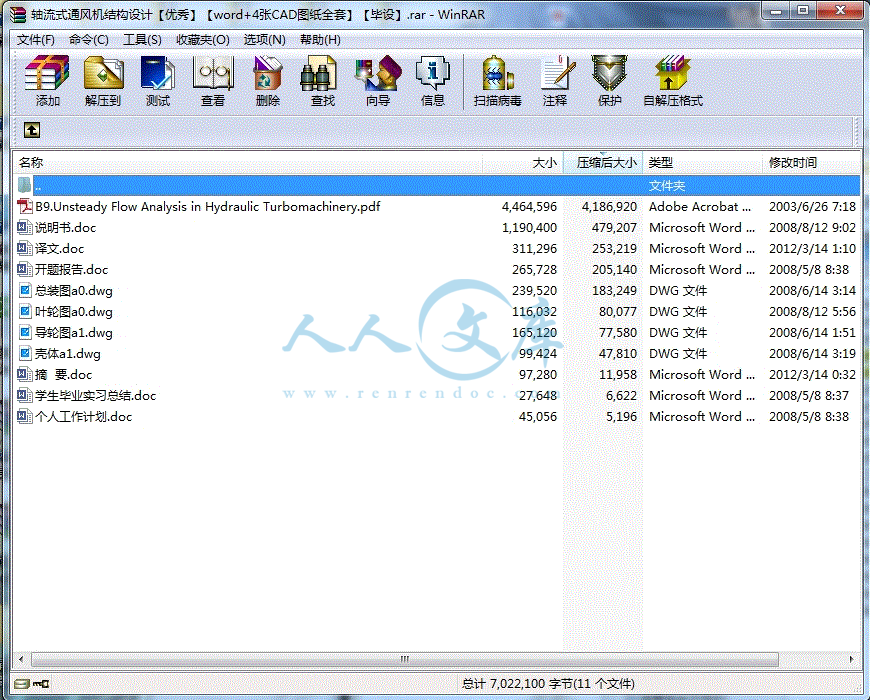Viewport: 870px width, 700px height.
Task: Select the file 个人工作计划.doc
Action: [84, 417]
